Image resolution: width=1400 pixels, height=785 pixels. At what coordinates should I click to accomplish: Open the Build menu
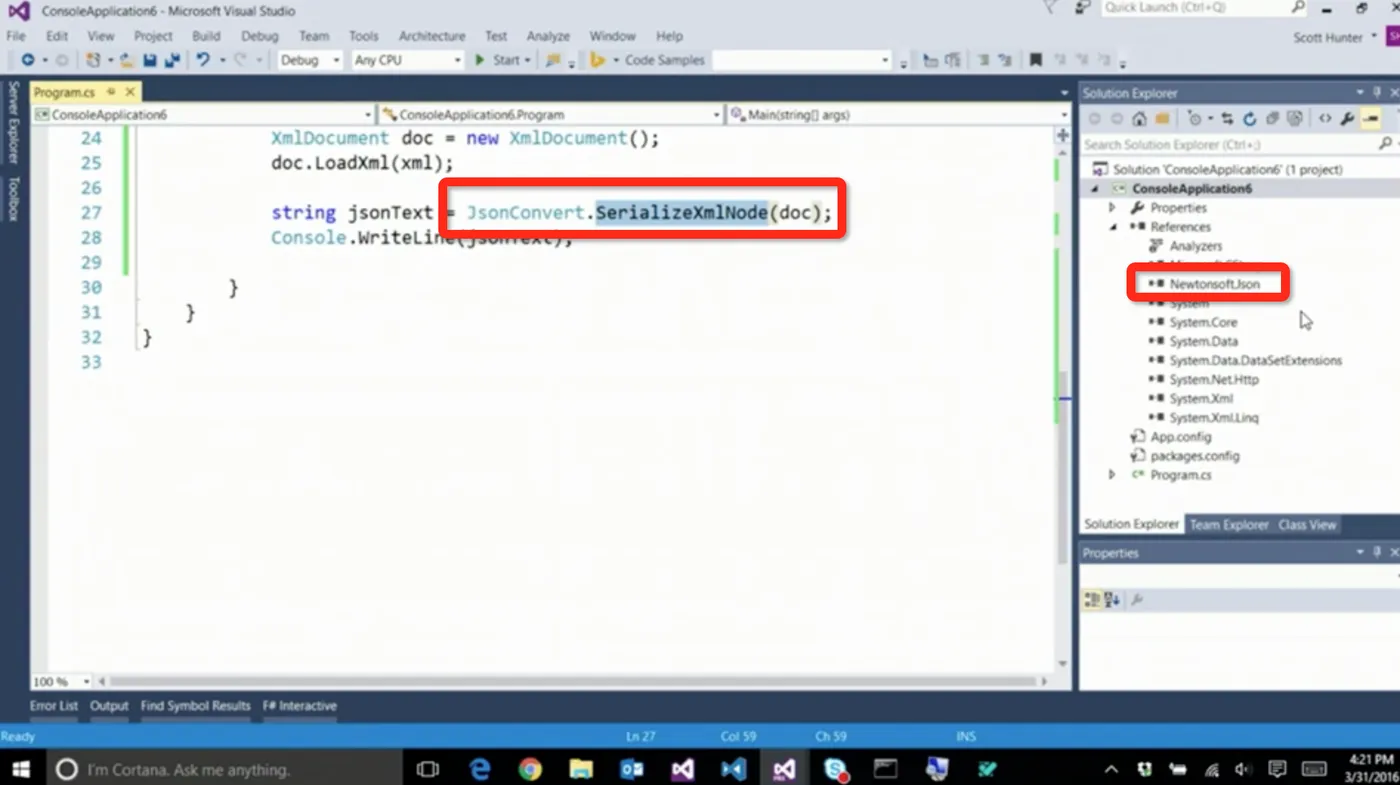point(206,36)
